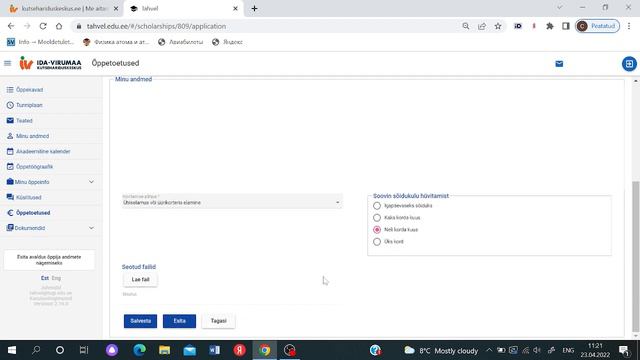Select the 'Neli korda kuus' radio option

coord(377,230)
